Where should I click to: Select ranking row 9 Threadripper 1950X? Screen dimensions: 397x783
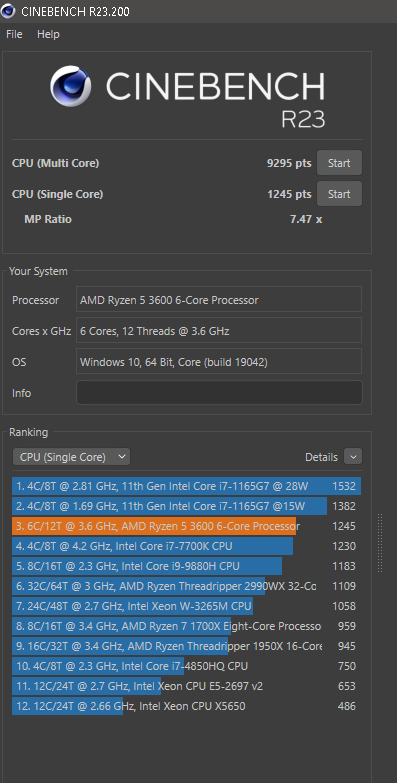pos(186,646)
